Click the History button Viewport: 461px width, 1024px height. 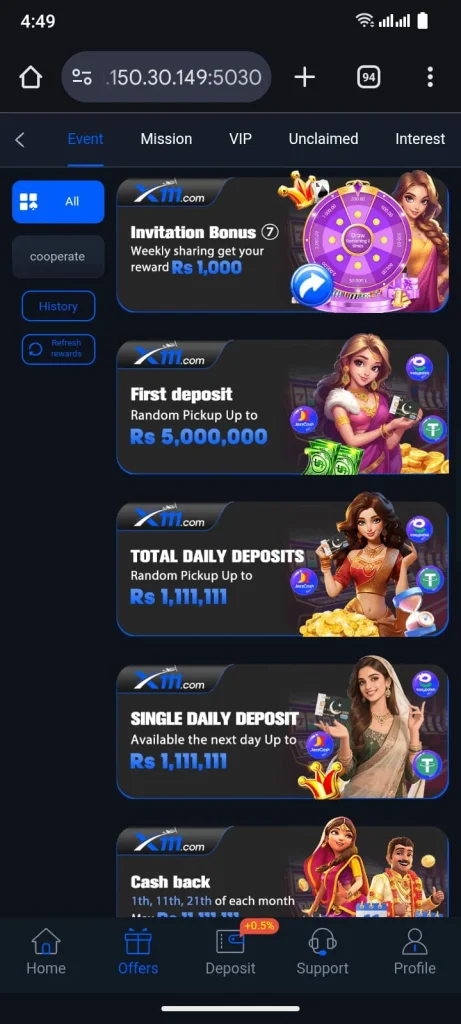[x=58, y=306]
